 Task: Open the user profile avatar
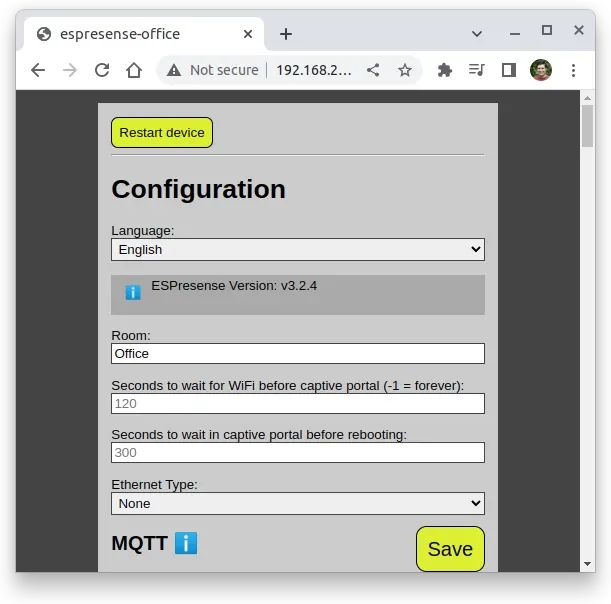click(x=541, y=70)
